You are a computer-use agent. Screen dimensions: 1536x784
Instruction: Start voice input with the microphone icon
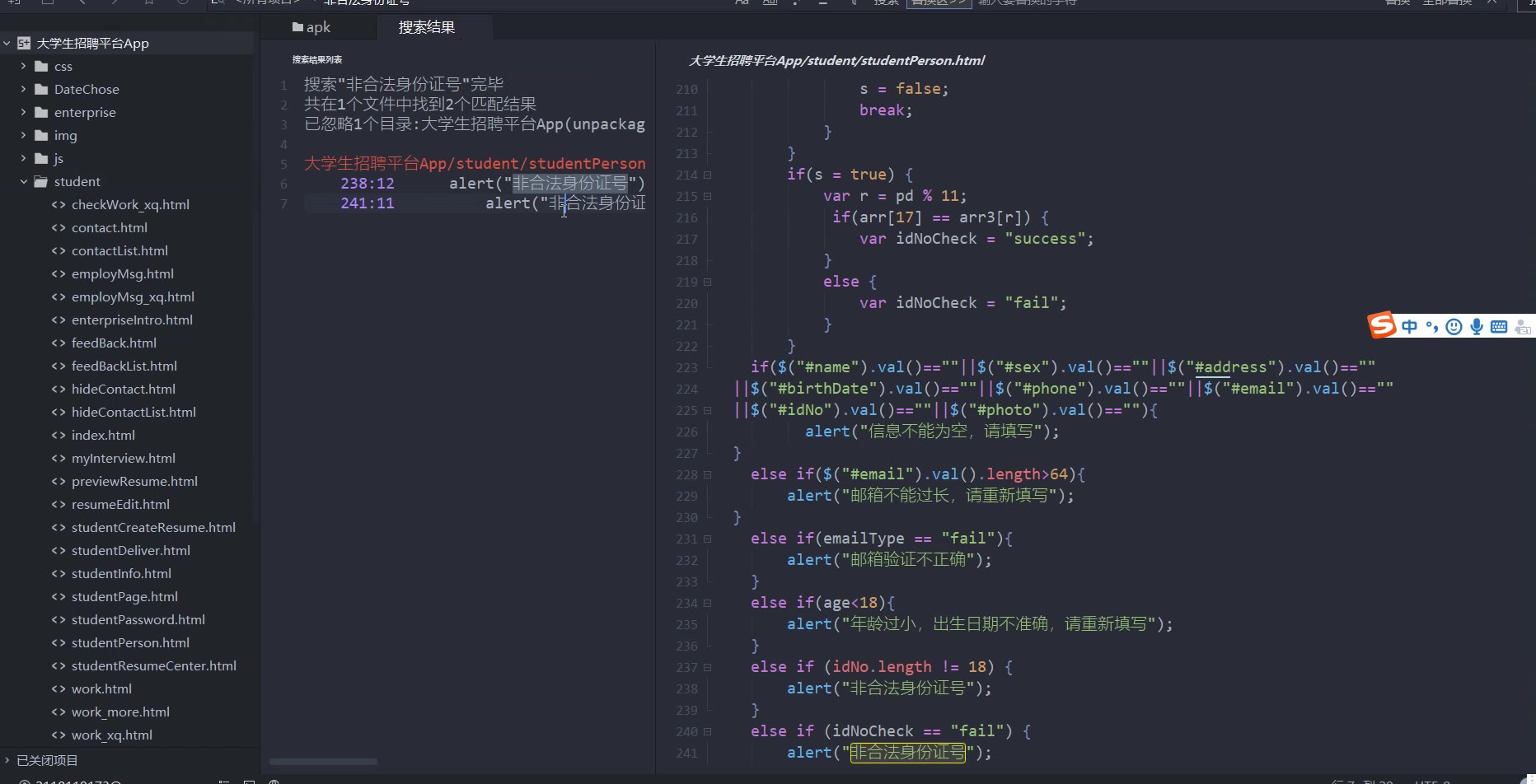point(1477,327)
